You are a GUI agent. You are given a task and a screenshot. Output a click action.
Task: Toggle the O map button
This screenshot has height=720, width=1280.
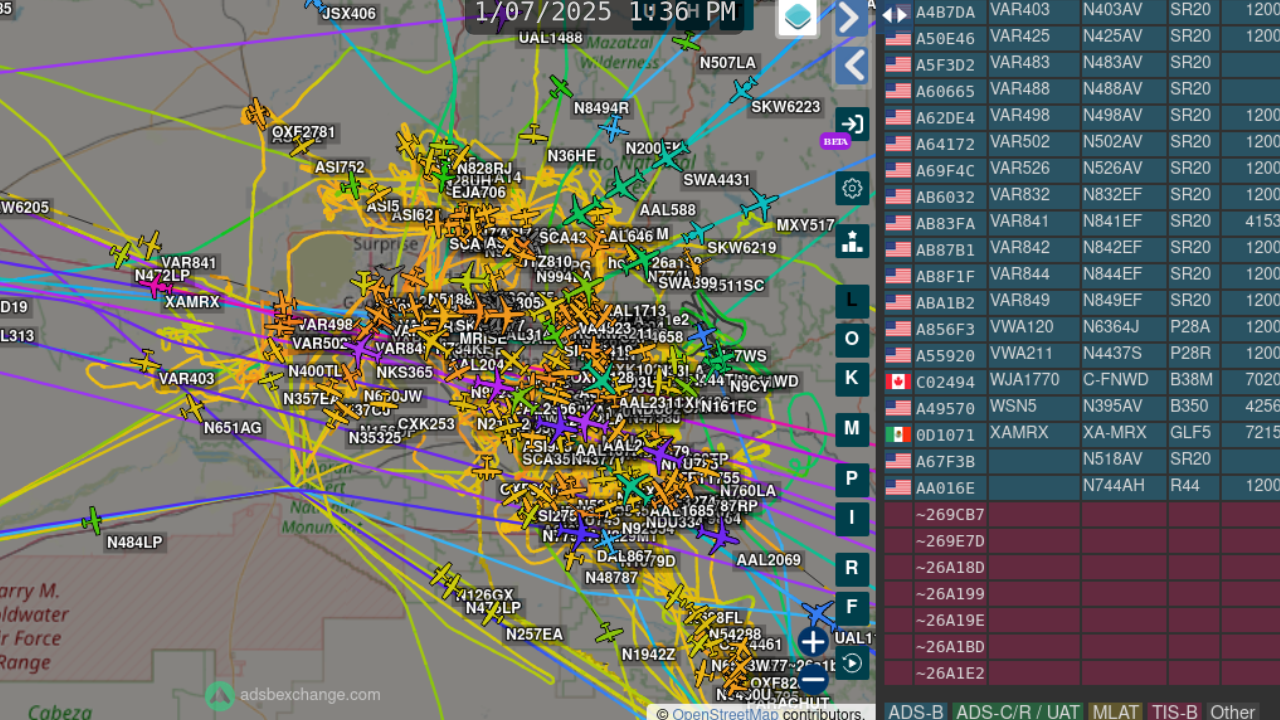click(852, 339)
